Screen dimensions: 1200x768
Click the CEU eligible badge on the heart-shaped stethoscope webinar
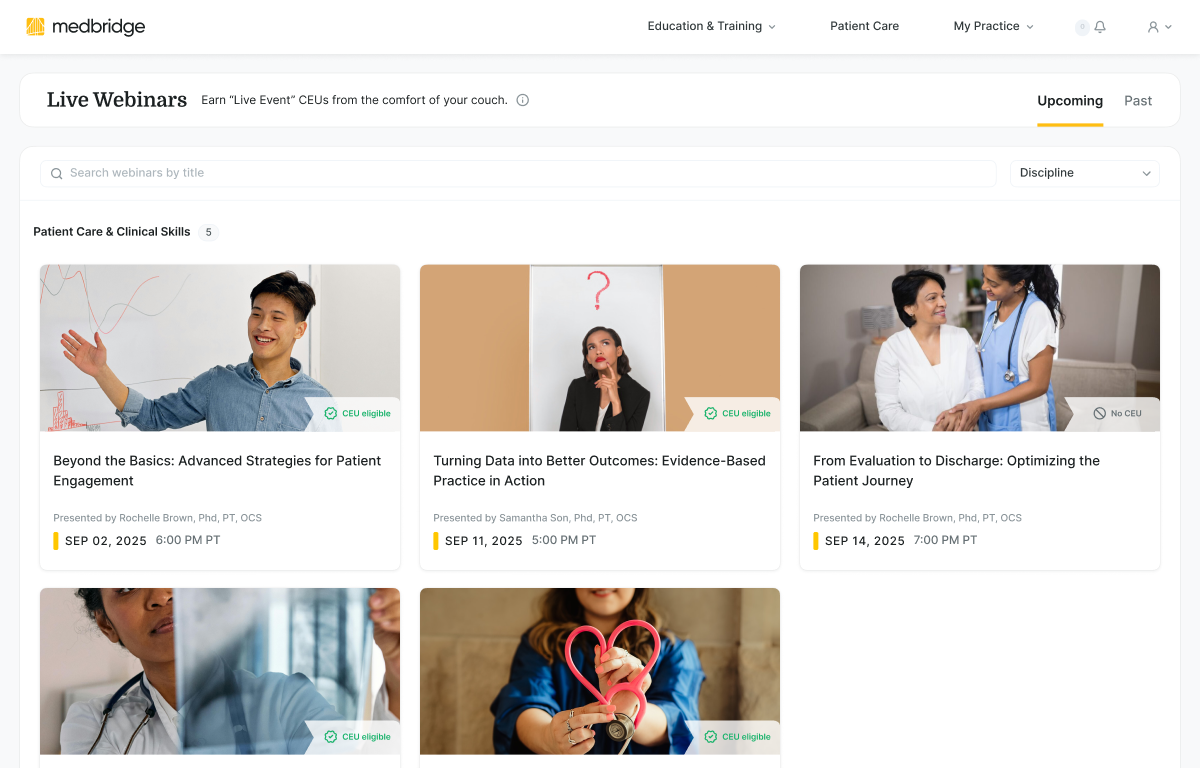[x=737, y=736]
